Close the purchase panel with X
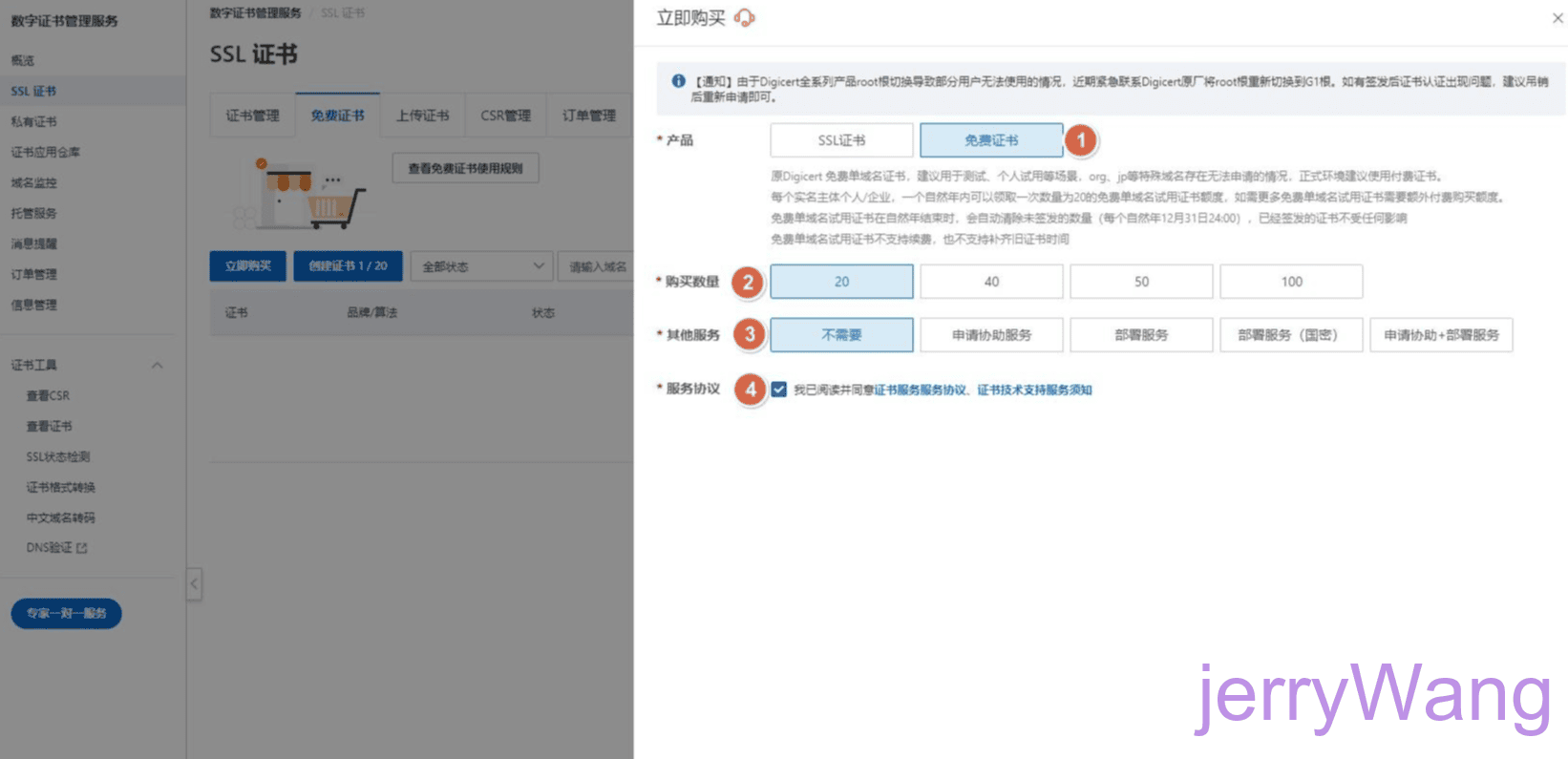Screen dimensions: 1568x759 click(x=1557, y=18)
